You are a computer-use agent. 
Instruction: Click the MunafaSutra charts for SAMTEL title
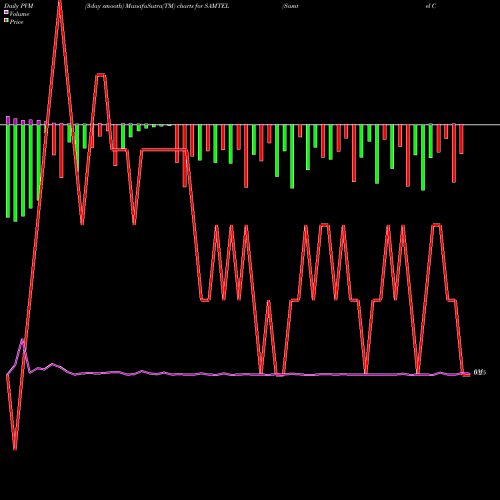pyautogui.click(x=157, y=6)
